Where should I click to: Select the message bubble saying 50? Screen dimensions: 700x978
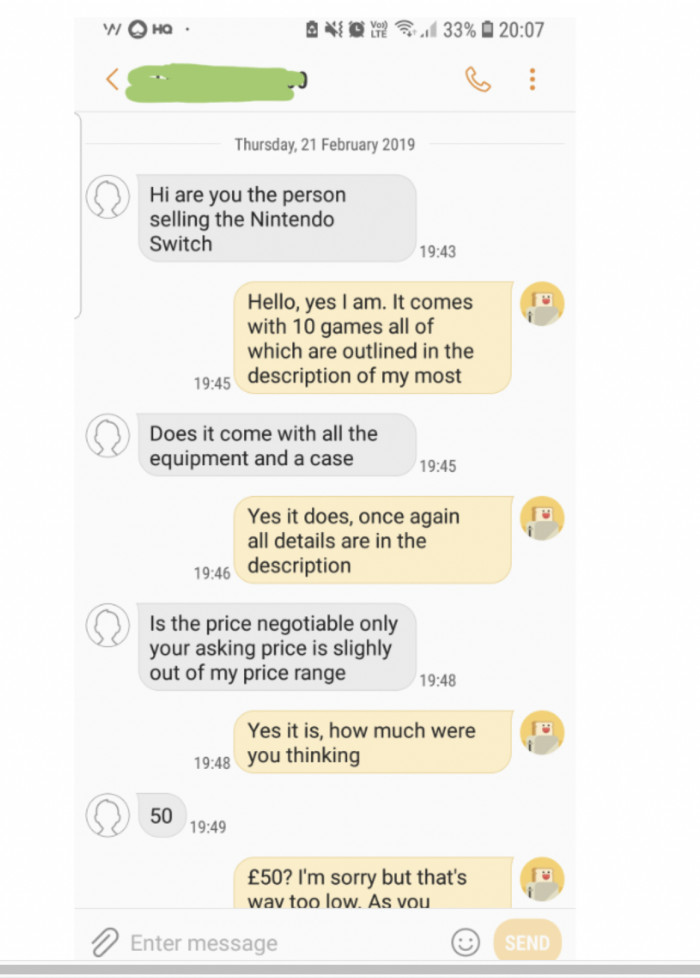[x=161, y=816]
